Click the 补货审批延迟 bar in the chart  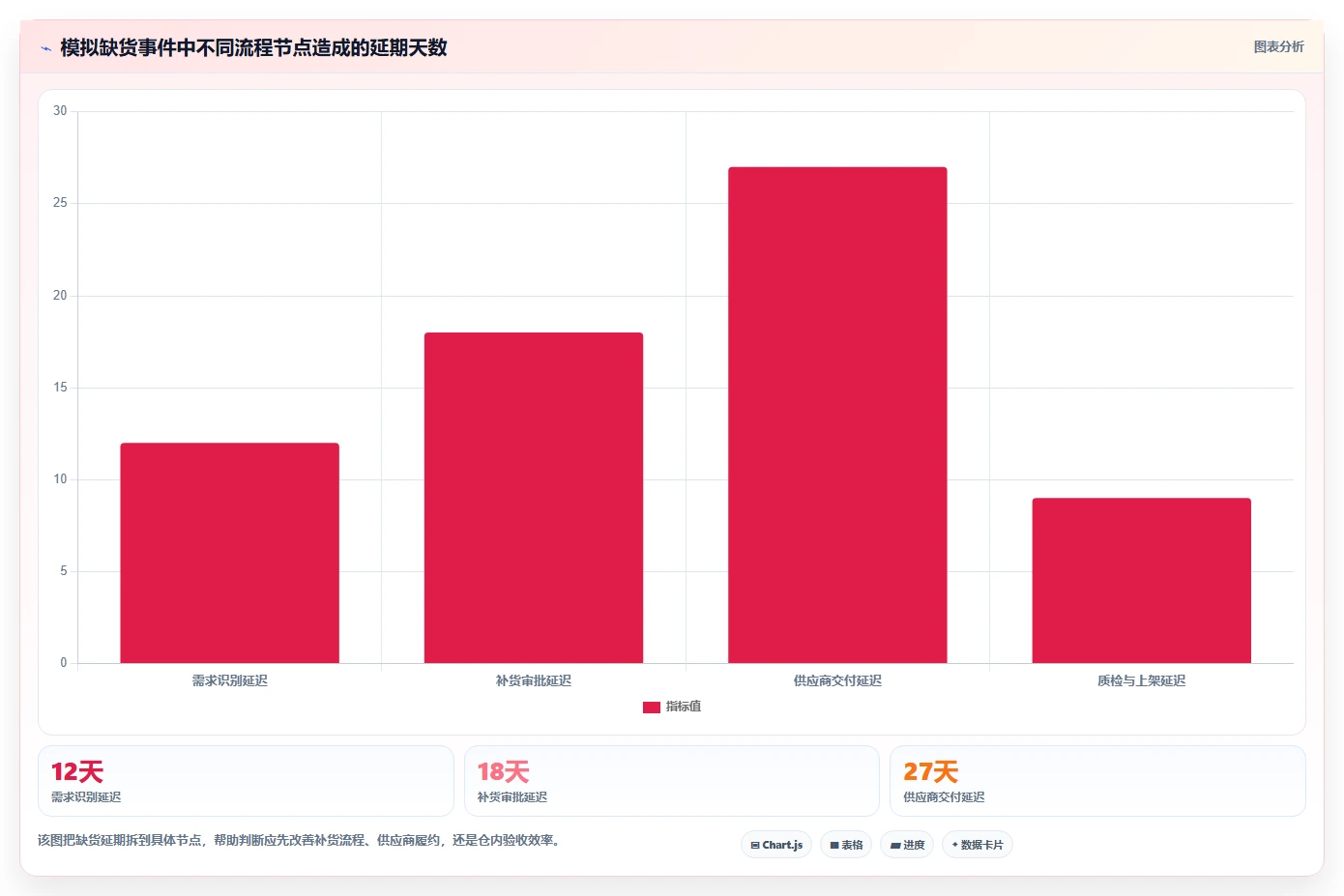click(534, 498)
